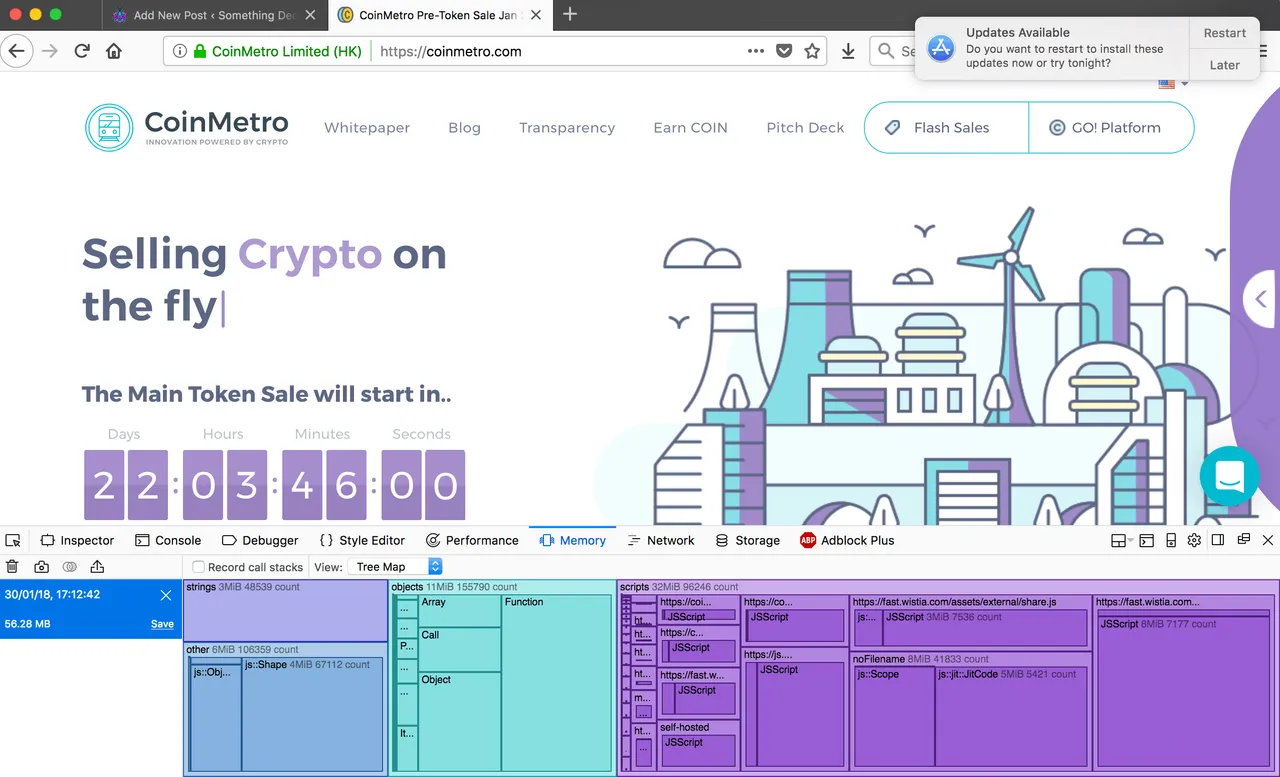
Task: Open the live chat bubble
Action: 1229,477
